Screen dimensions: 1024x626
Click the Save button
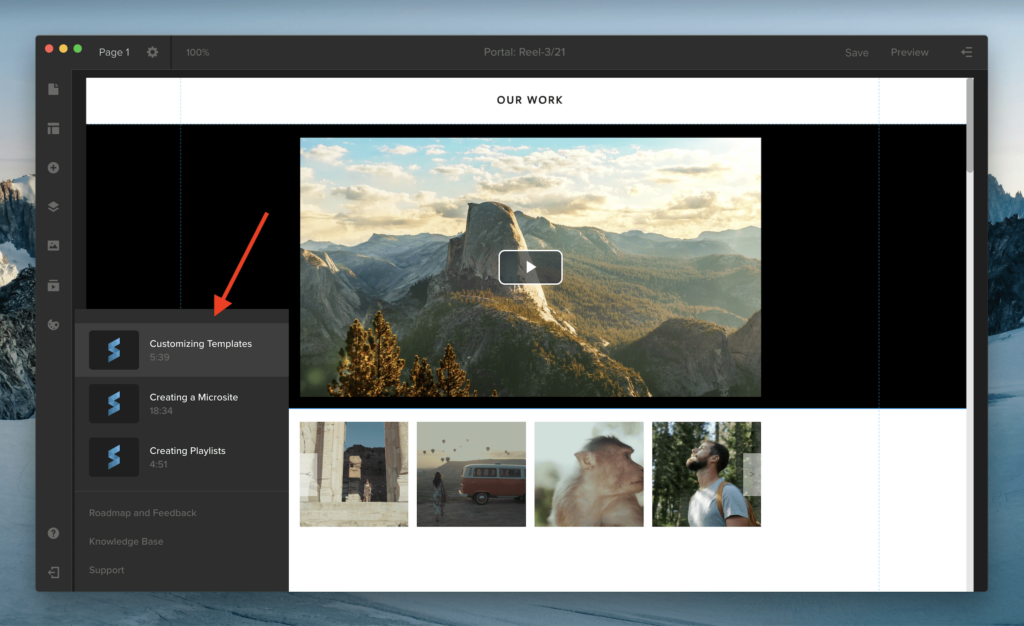[856, 51]
